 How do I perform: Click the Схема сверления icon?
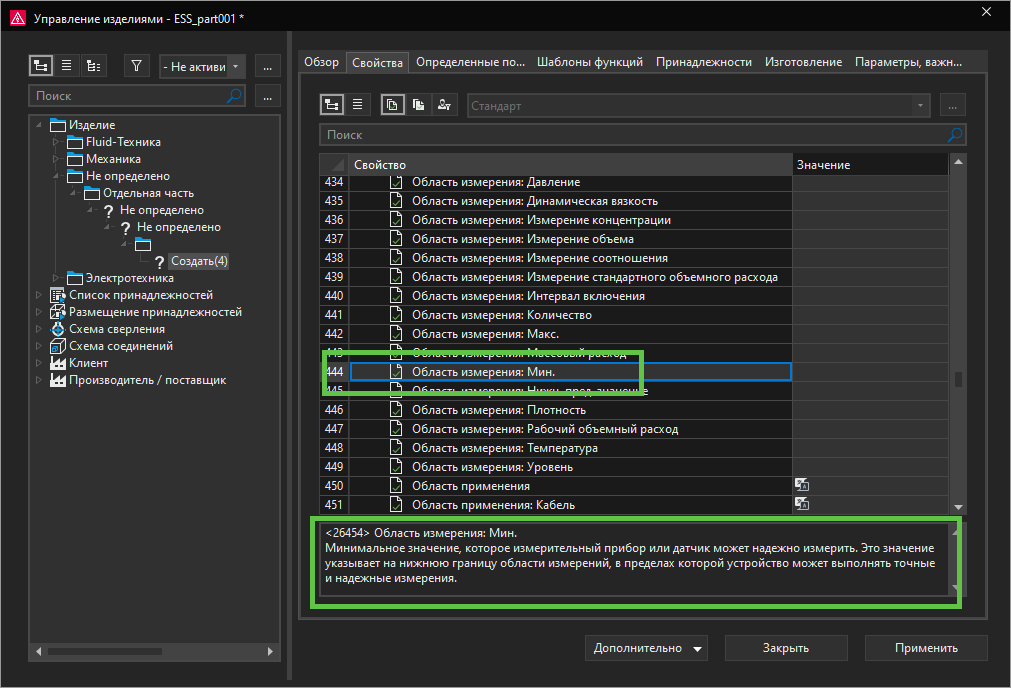pos(57,329)
